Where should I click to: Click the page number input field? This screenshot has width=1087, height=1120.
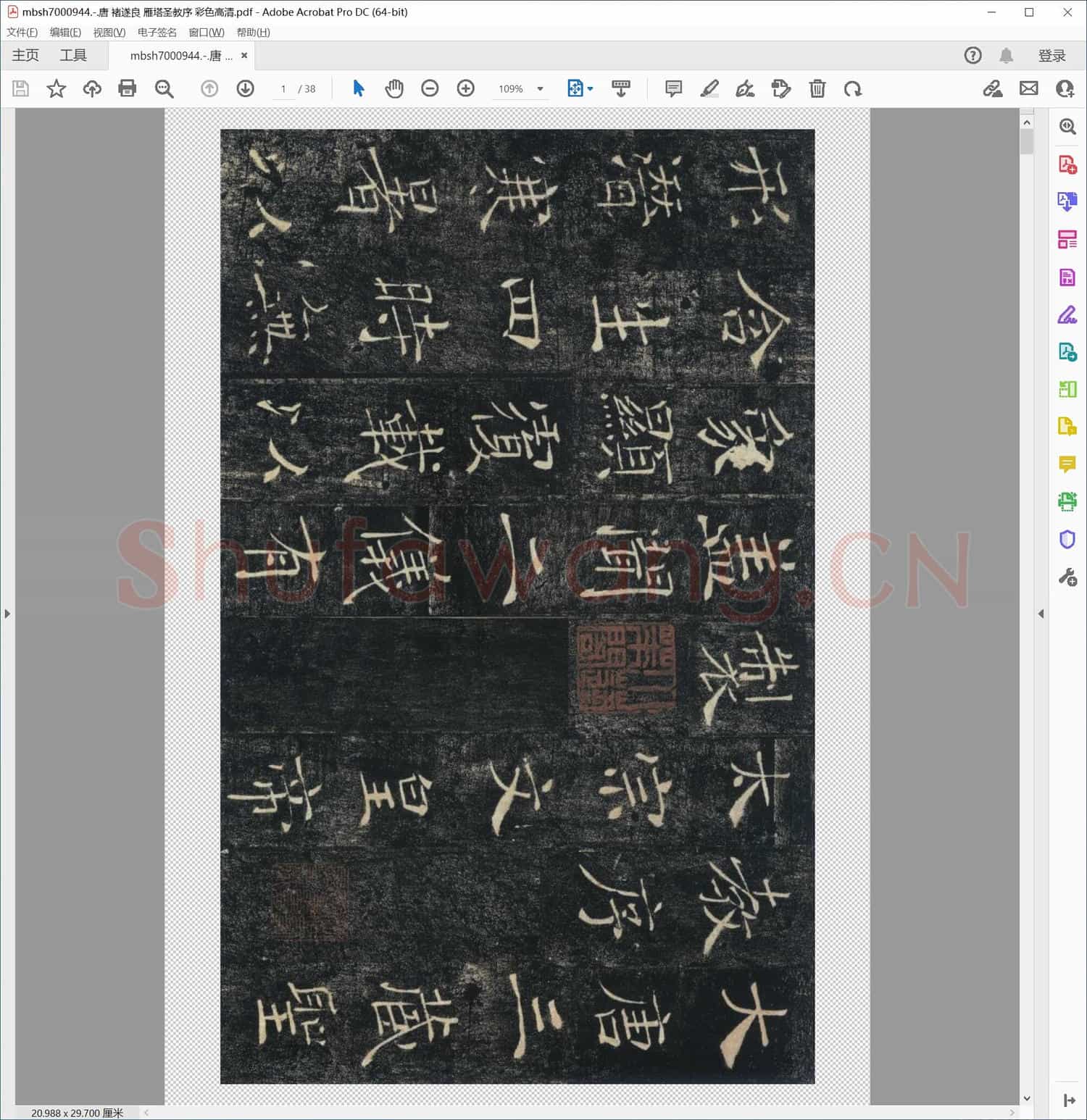[283, 89]
